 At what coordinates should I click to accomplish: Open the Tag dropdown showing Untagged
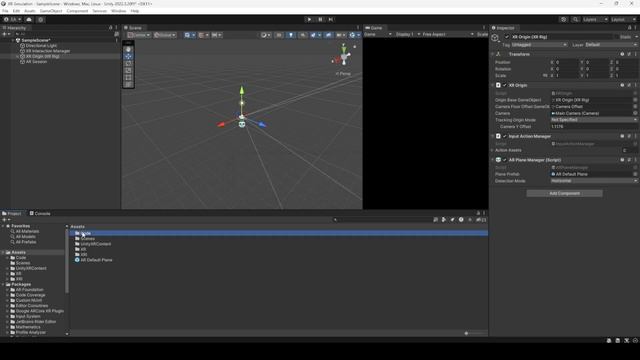click(x=539, y=44)
